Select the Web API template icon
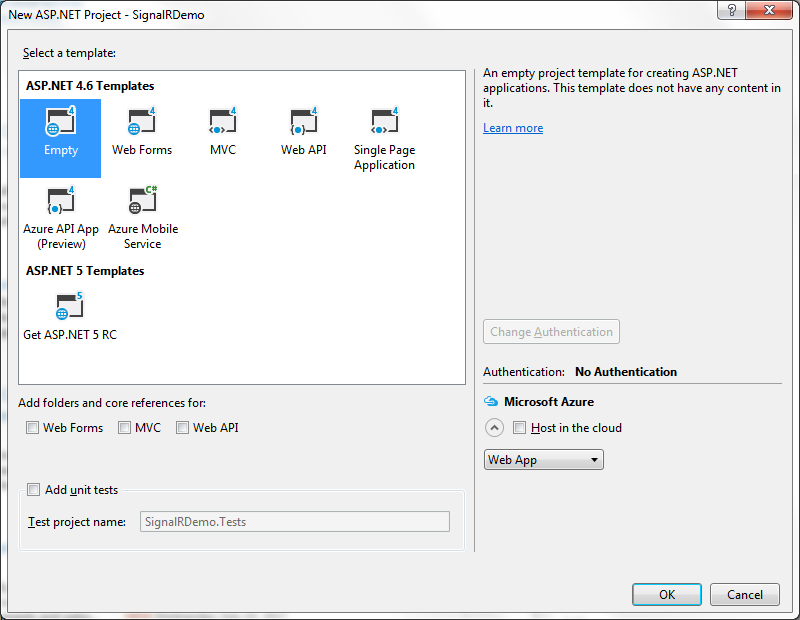 pyautogui.click(x=304, y=121)
